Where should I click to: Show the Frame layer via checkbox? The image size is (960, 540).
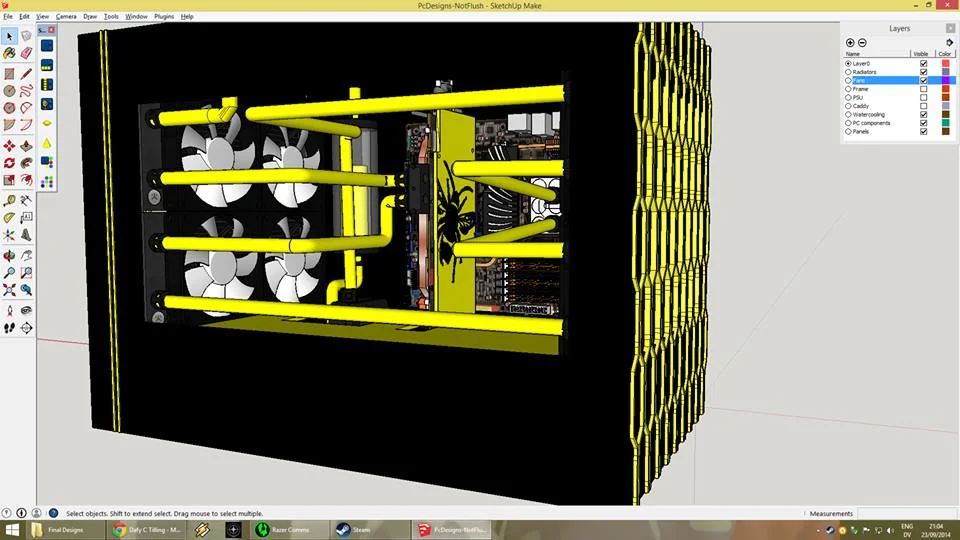pos(924,89)
